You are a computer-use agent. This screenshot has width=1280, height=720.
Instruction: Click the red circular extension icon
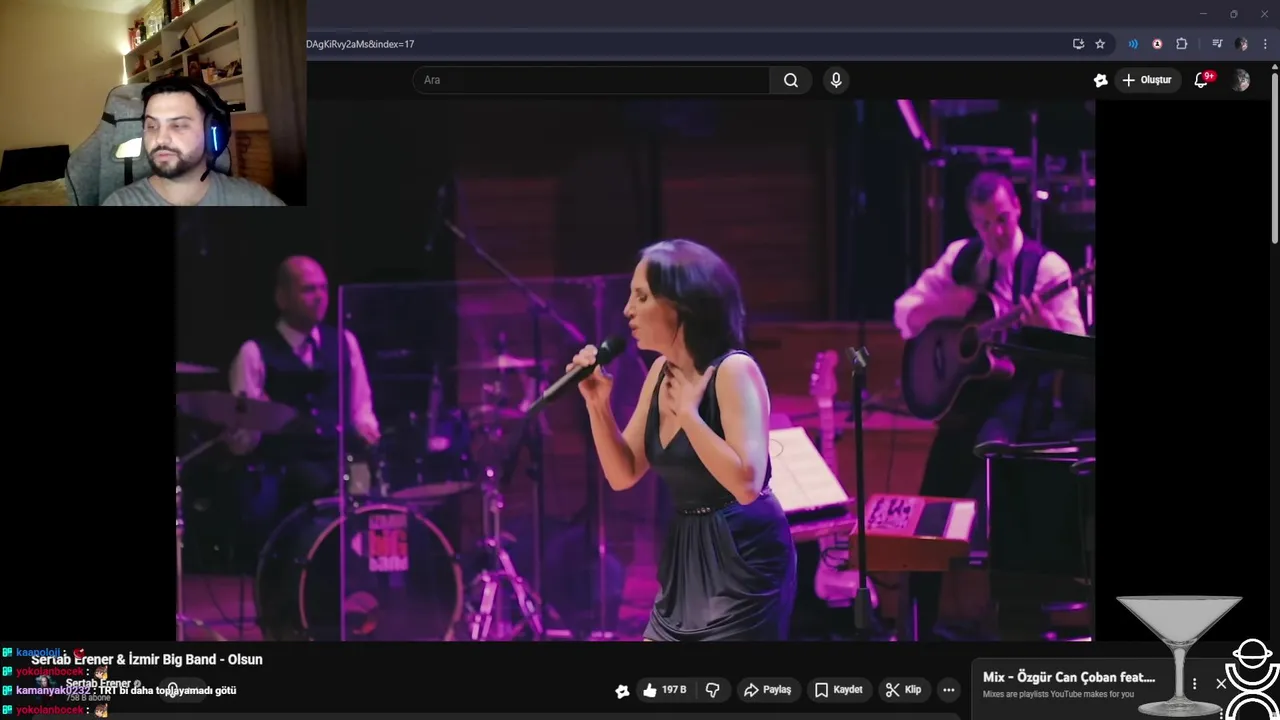[x=1157, y=44]
